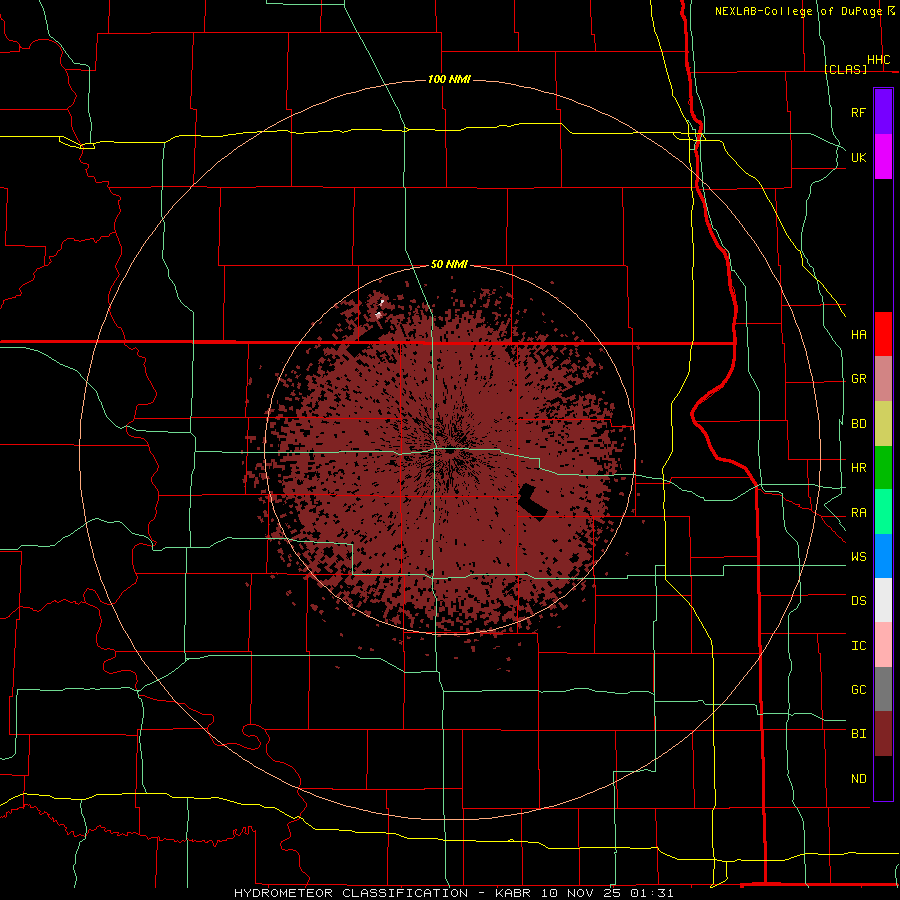Click the black notch gap southeast of radar
The image size is (900, 900).
[x=533, y=502]
